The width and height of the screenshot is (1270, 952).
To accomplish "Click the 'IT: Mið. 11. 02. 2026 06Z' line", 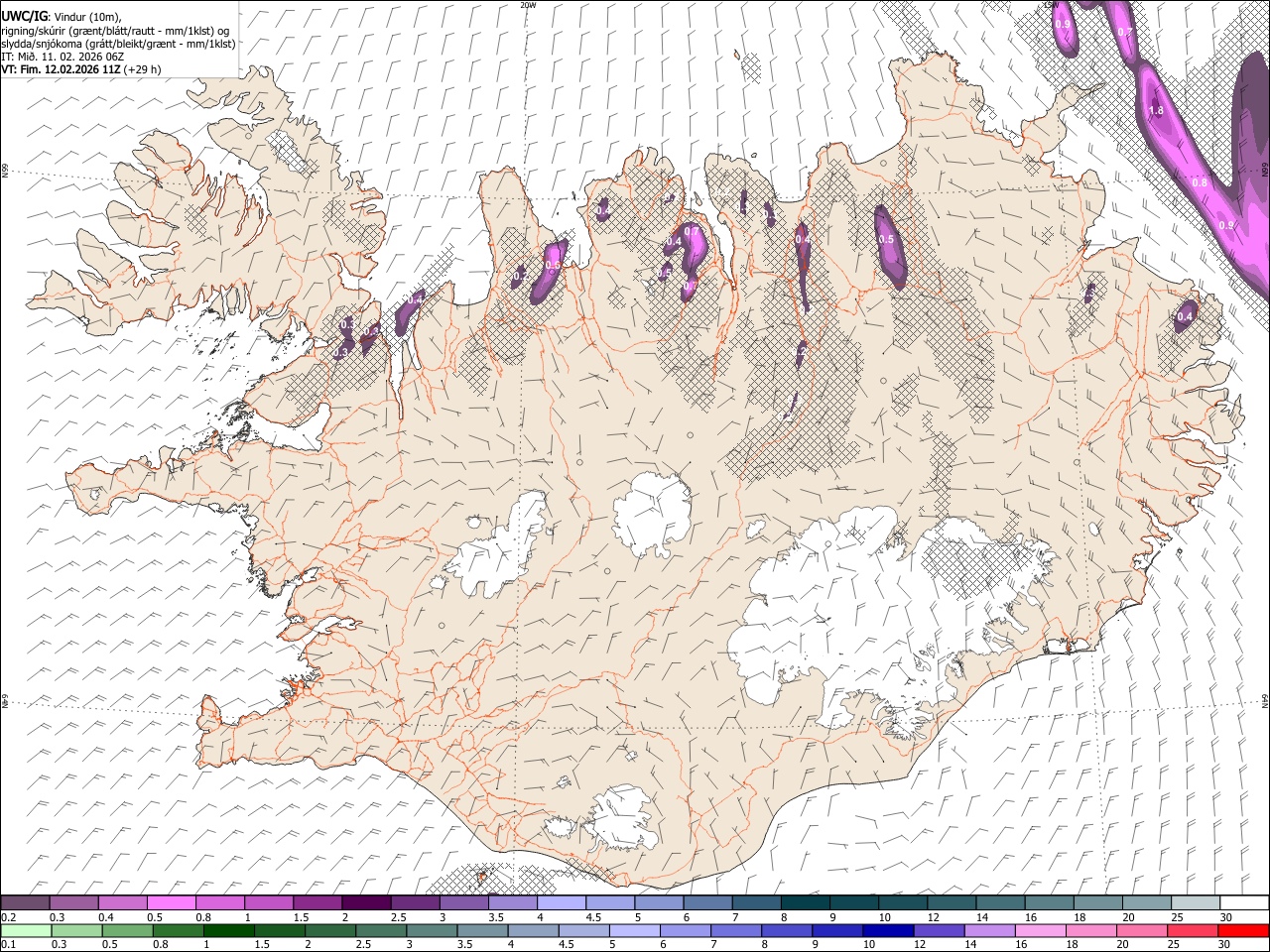I will 63,58.
